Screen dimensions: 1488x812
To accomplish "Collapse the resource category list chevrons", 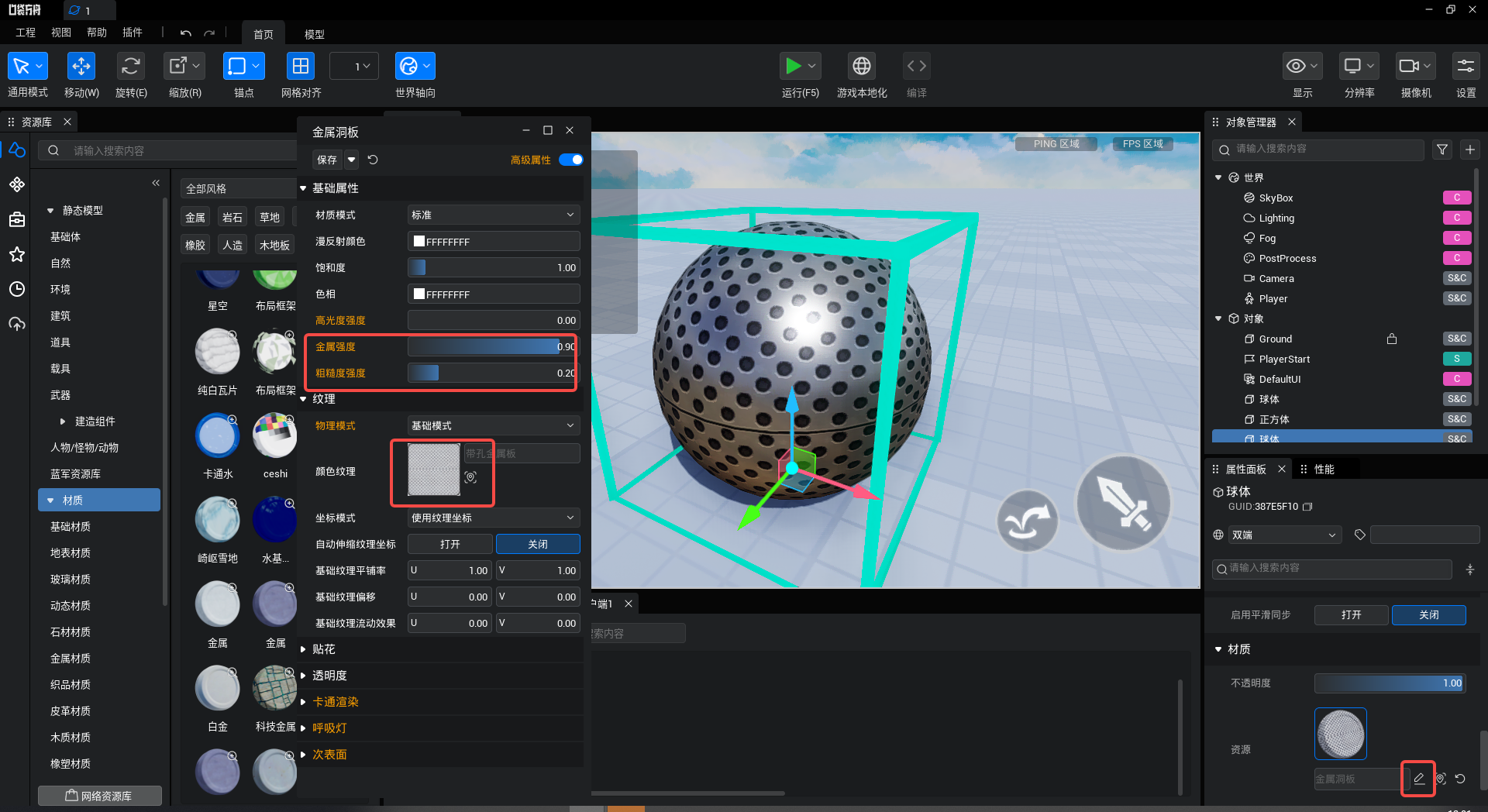I will (156, 183).
